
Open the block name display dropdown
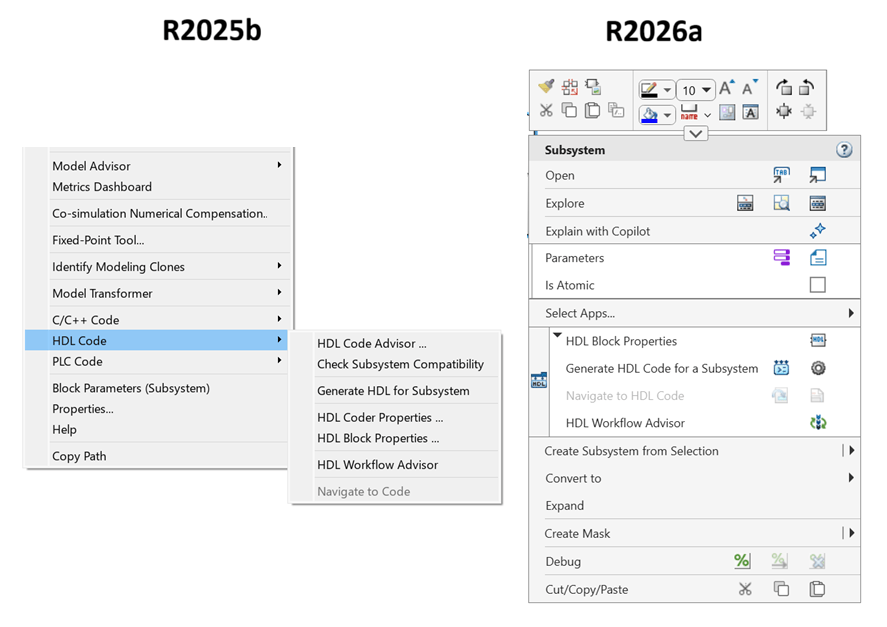[x=707, y=115]
